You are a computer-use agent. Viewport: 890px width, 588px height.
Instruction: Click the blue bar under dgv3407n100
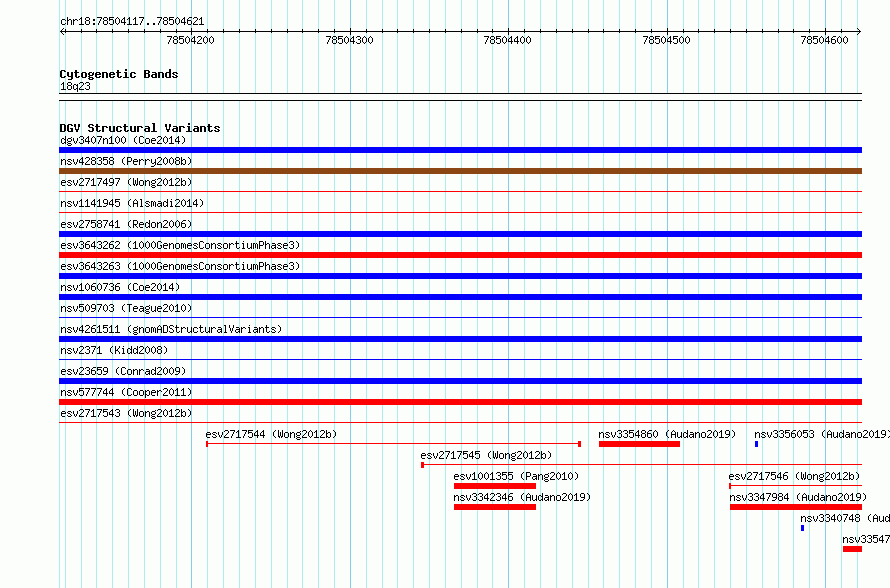point(460,150)
